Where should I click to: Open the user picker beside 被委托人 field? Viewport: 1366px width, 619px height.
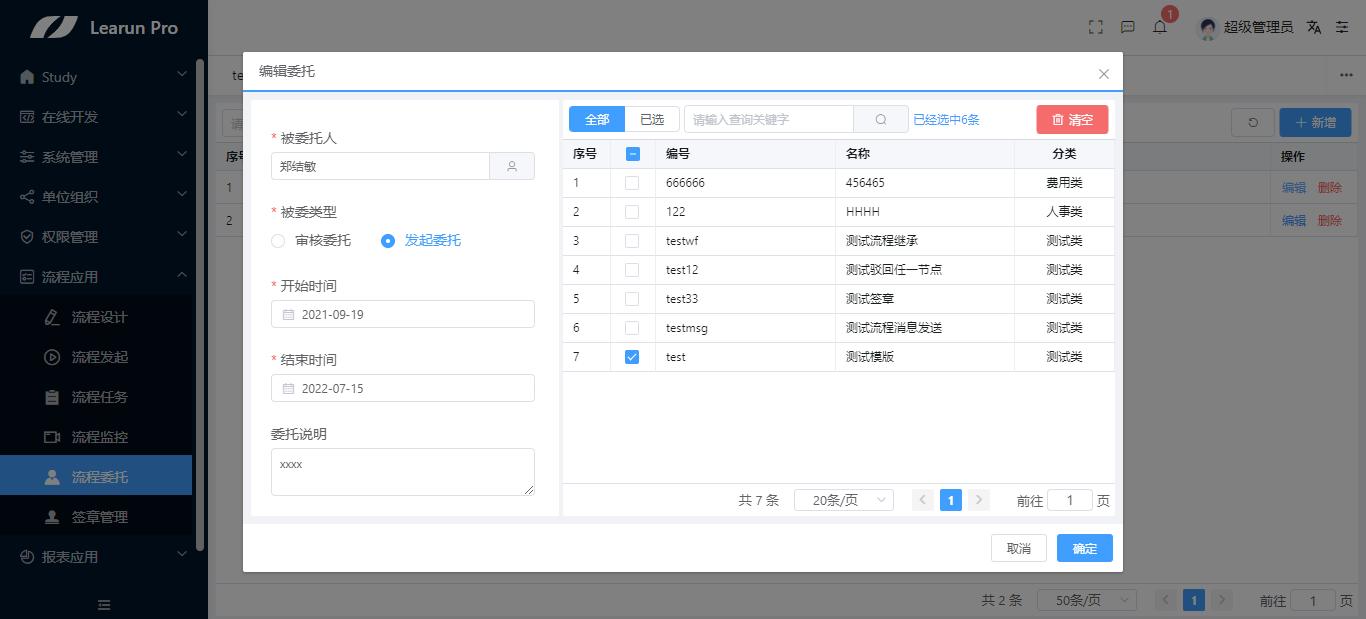pos(512,166)
